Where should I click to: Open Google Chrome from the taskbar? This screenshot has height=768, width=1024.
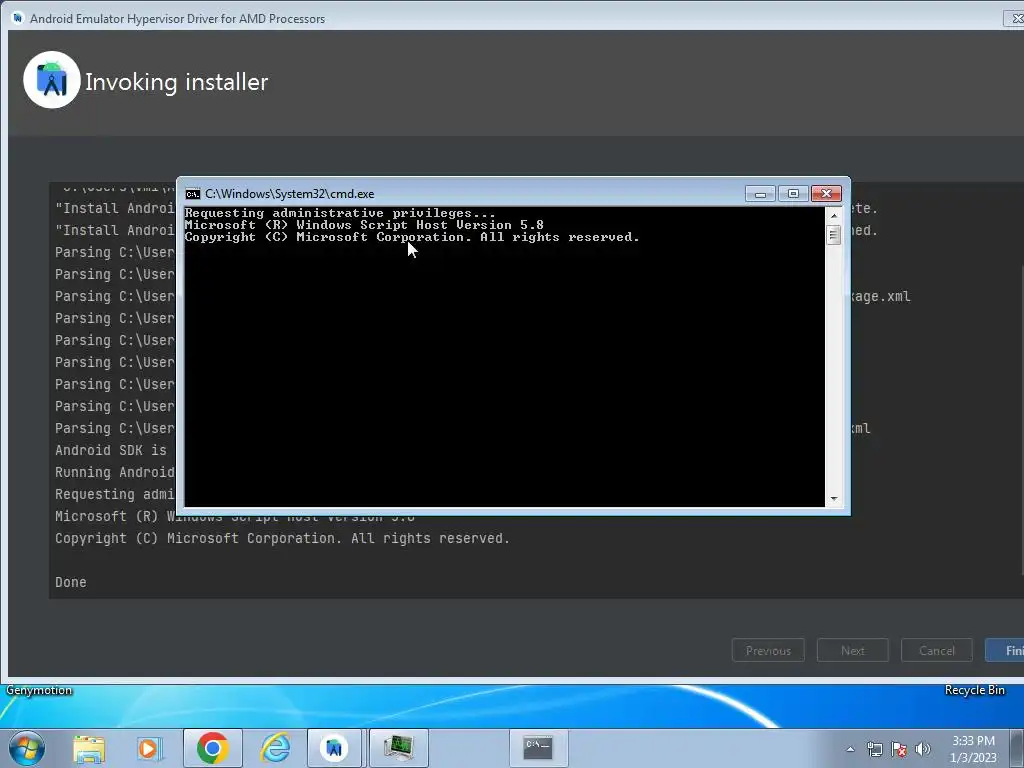(x=212, y=748)
